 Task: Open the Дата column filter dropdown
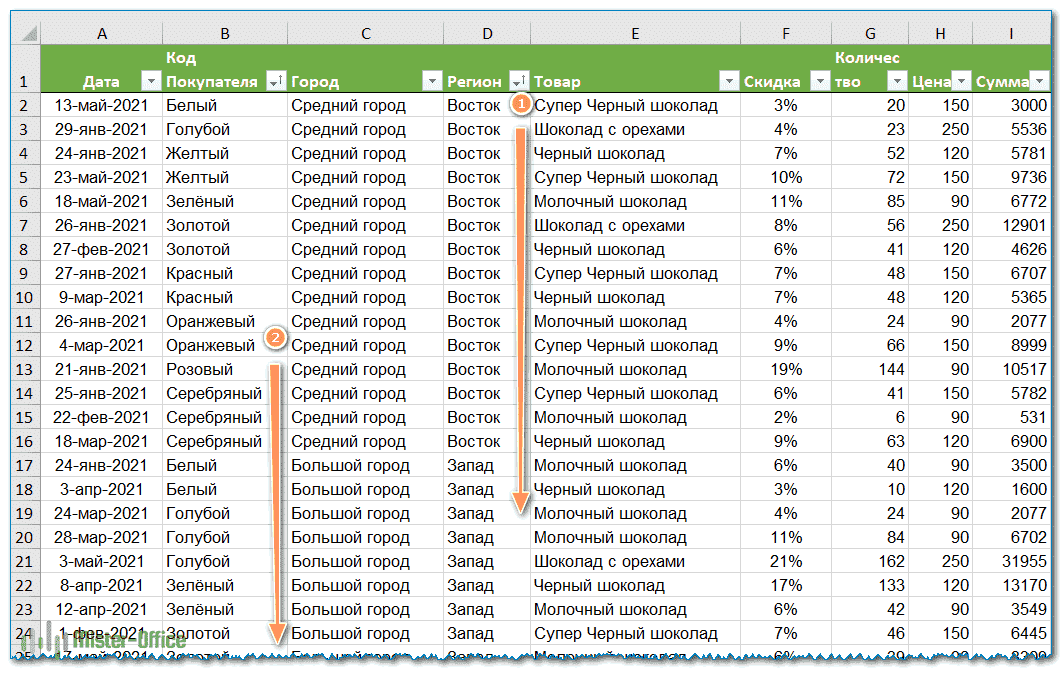pos(151,82)
